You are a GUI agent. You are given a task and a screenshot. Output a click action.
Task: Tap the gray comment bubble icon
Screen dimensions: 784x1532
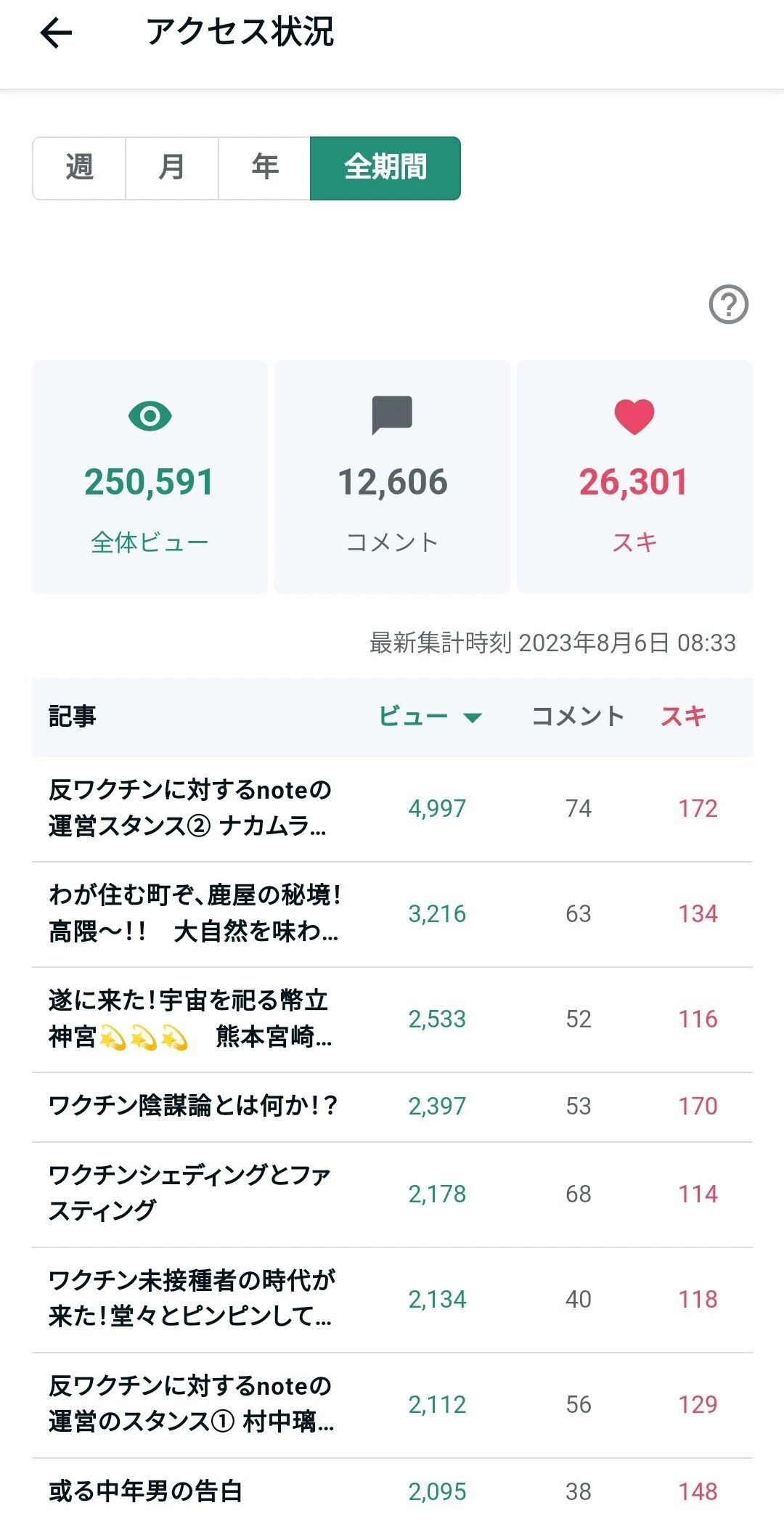tap(392, 415)
